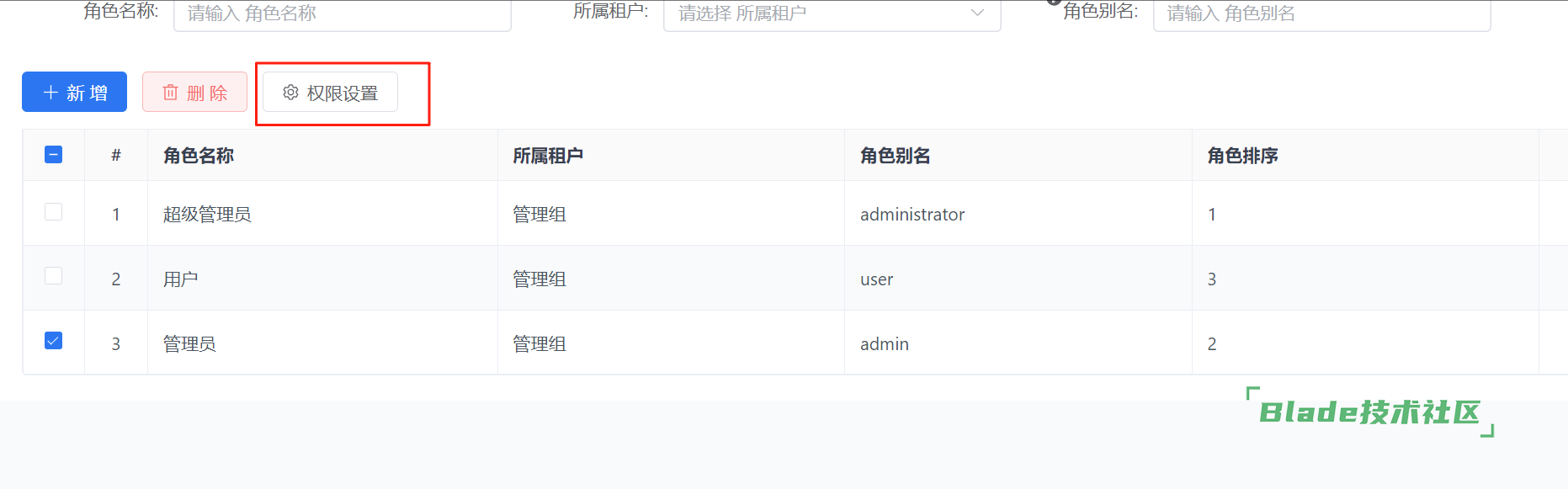
Task: Click the administrator alias cell
Action: pyautogui.click(x=912, y=215)
